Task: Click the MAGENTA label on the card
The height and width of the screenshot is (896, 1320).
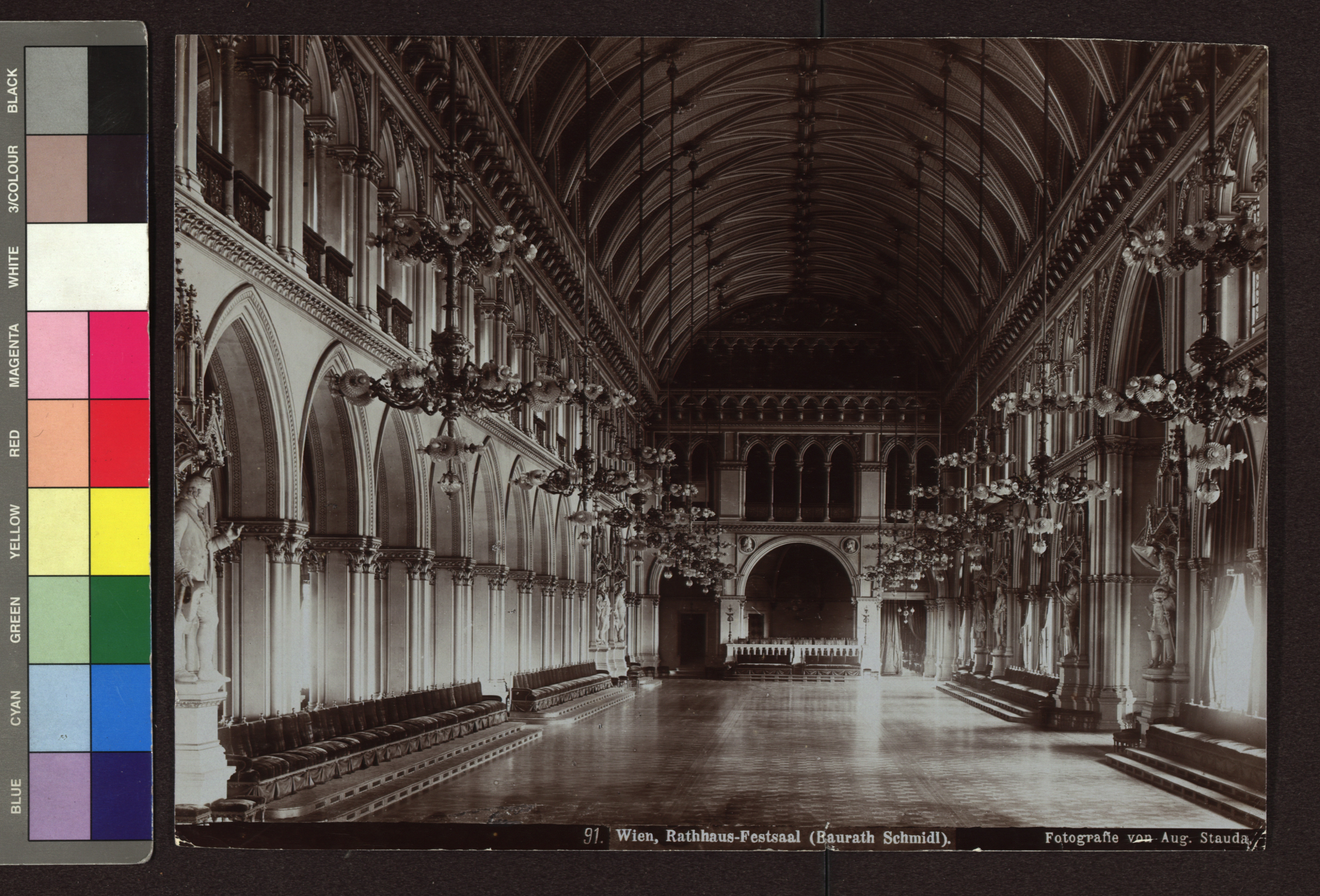Action: click(14, 355)
